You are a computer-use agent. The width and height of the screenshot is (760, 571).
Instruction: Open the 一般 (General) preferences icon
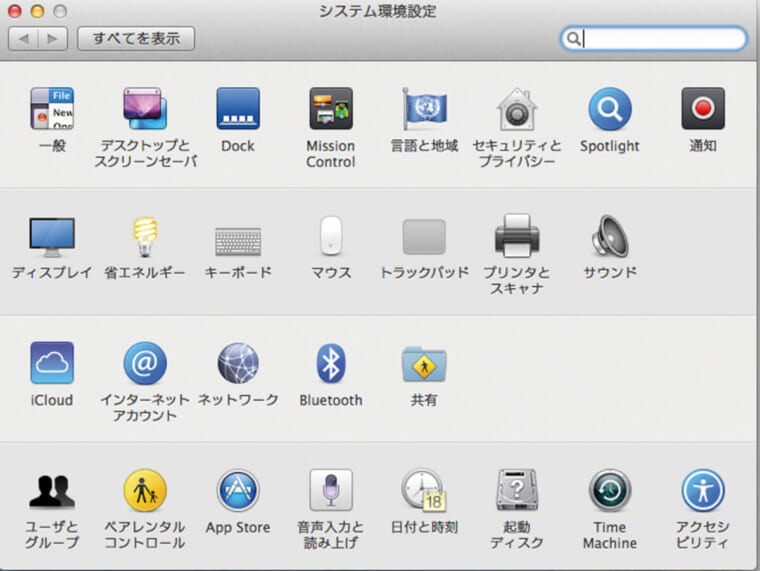click(52, 109)
